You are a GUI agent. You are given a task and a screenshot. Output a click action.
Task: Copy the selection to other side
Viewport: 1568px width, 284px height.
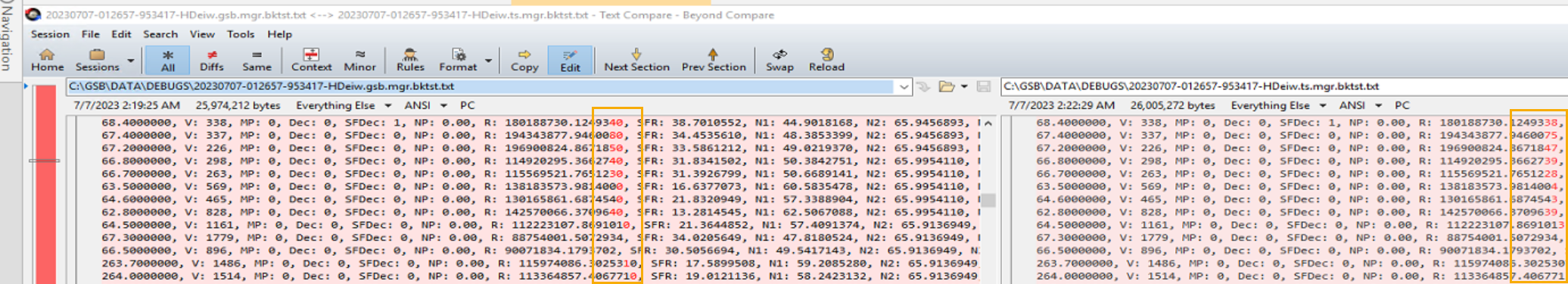524,60
